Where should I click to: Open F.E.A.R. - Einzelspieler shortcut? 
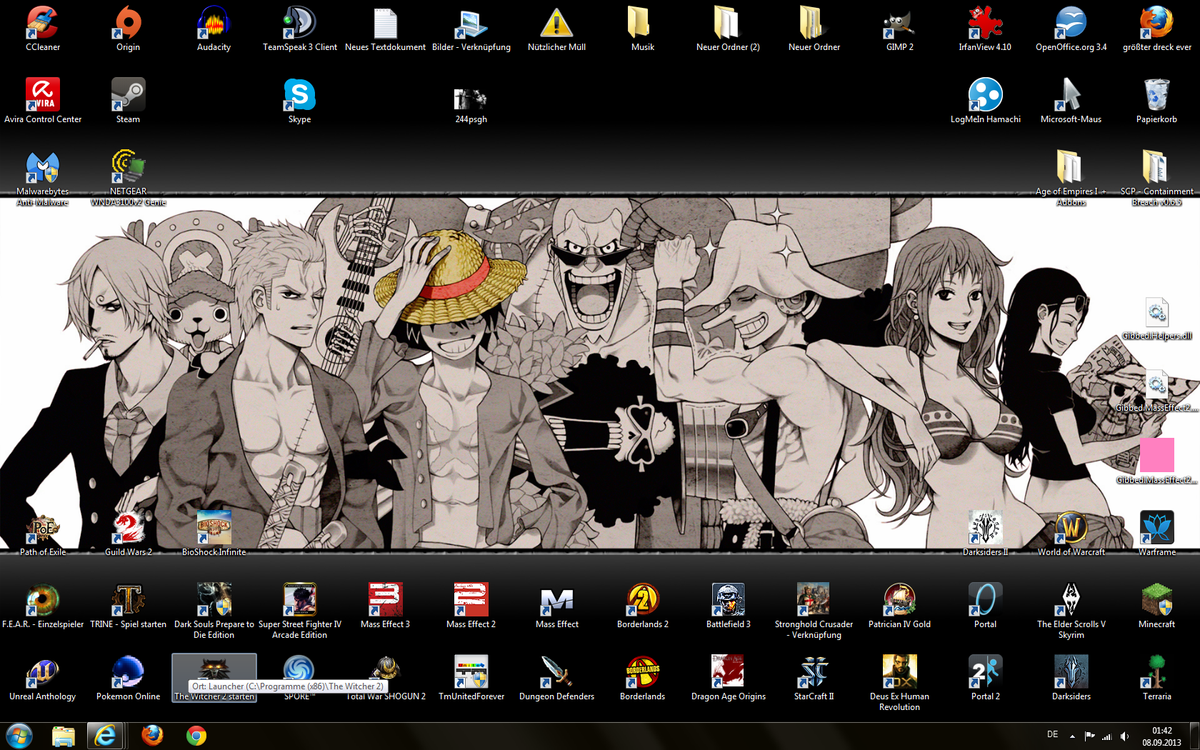(42, 599)
